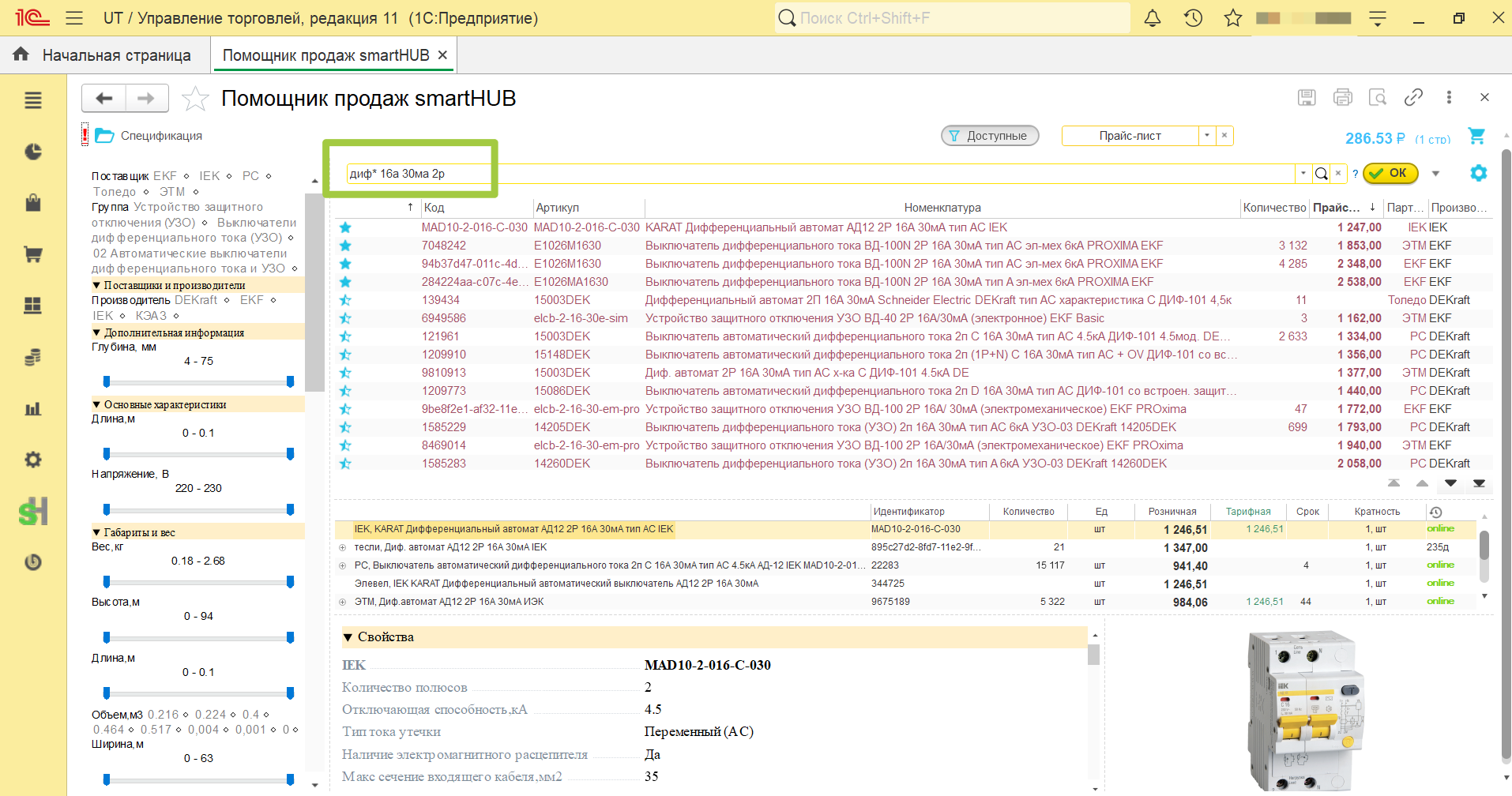Filter by supplier ЭТМ
Viewport: 1512px width, 796px height.
(171, 192)
